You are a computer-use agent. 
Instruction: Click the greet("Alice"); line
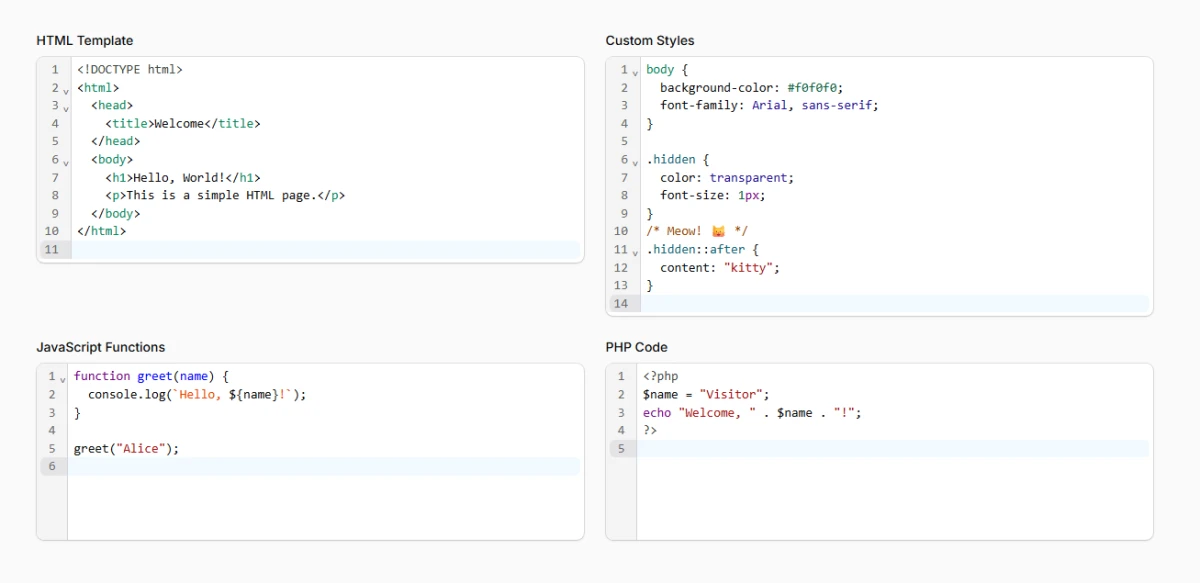[x=126, y=449]
